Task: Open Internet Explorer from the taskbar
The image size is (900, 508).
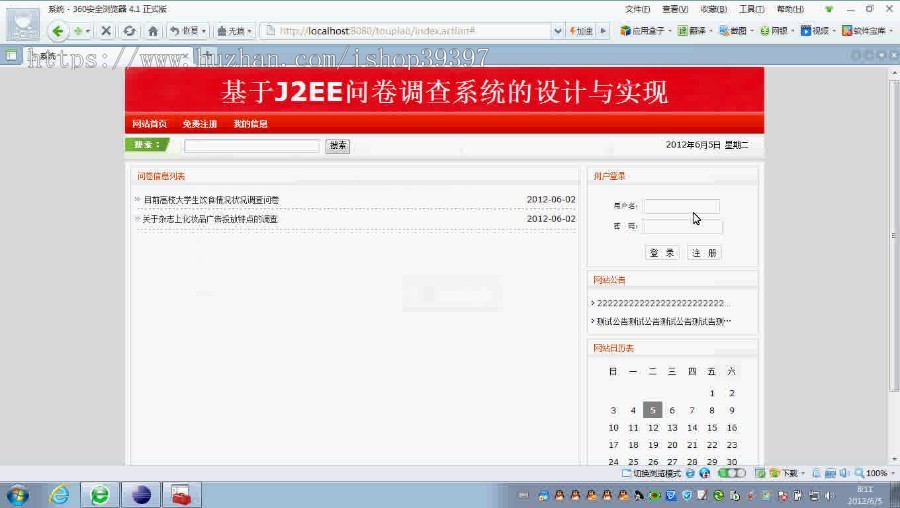Action: tap(59, 495)
